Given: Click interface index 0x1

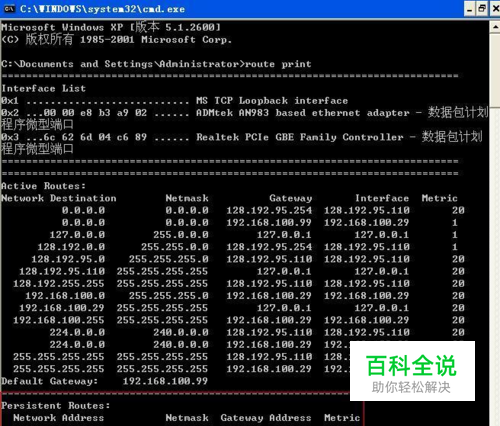Looking at the screenshot, I should 10,101.
